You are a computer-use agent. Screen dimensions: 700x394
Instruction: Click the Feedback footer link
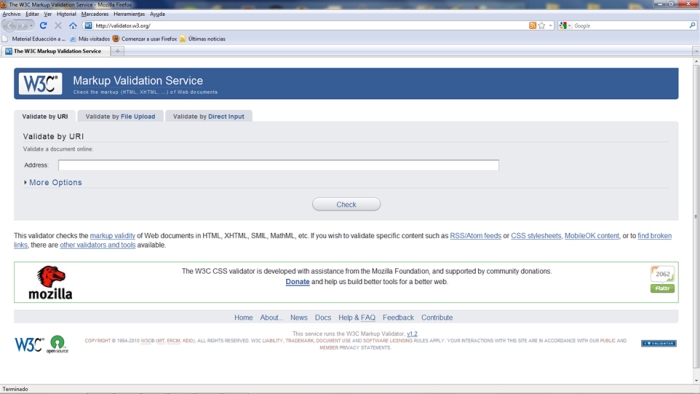(398, 317)
